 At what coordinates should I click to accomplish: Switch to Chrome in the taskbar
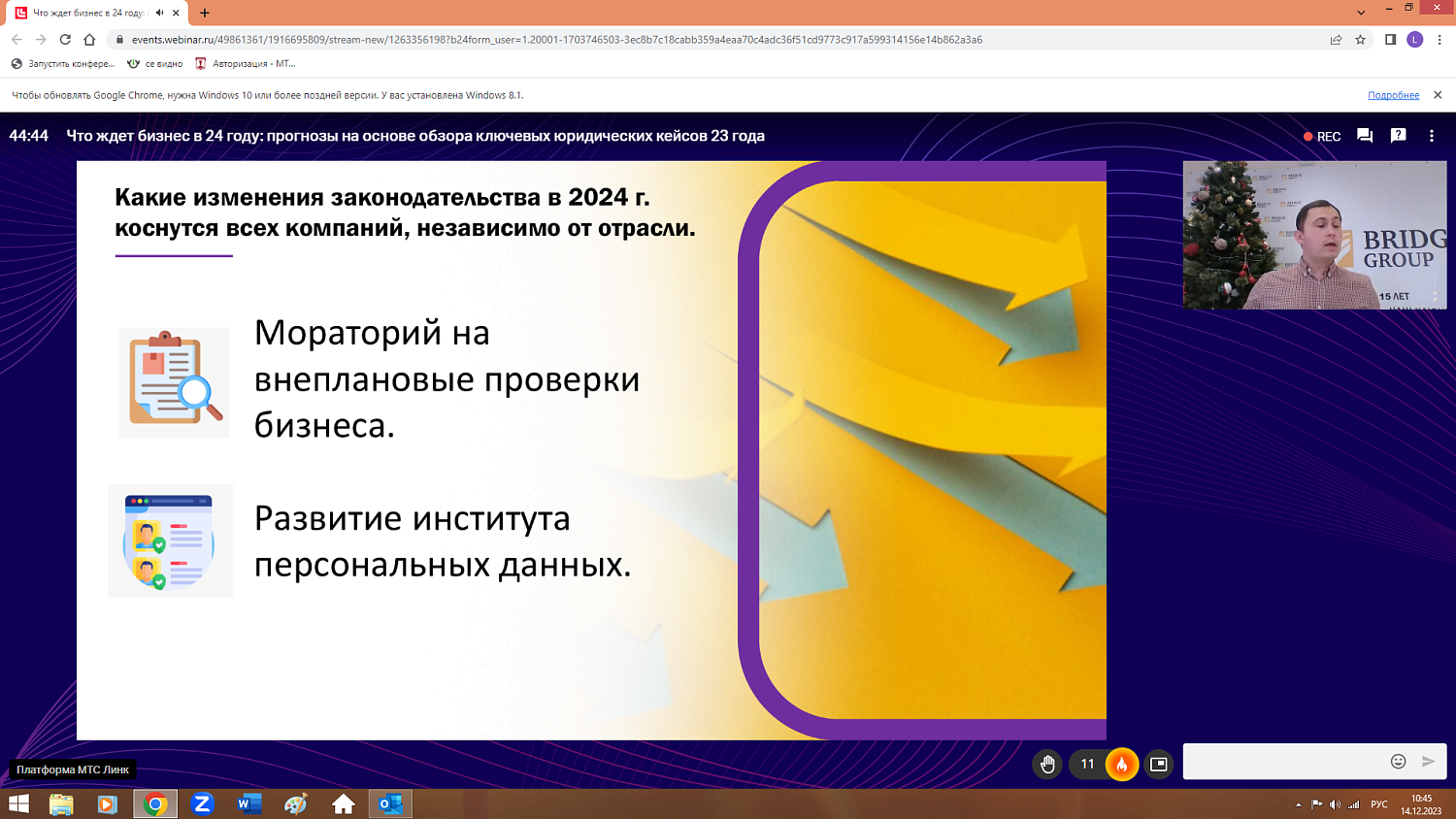(155, 803)
